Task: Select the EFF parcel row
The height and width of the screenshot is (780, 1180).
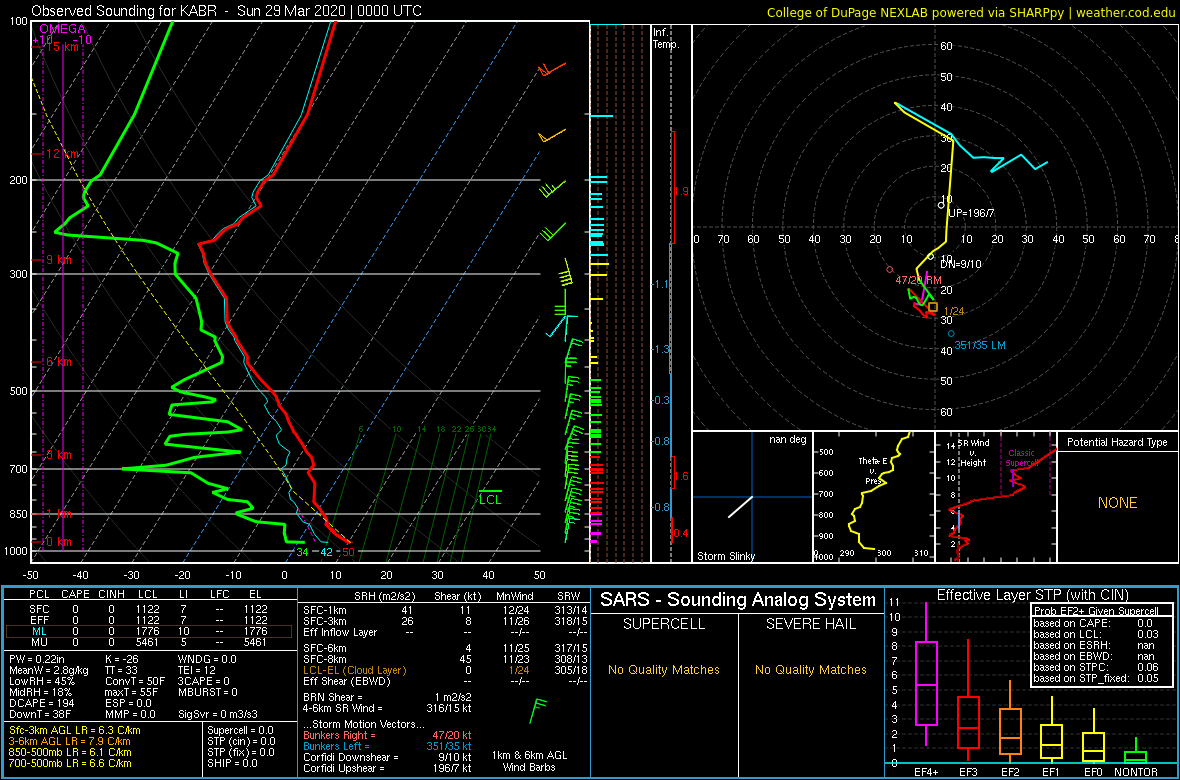Action: pos(147,620)
